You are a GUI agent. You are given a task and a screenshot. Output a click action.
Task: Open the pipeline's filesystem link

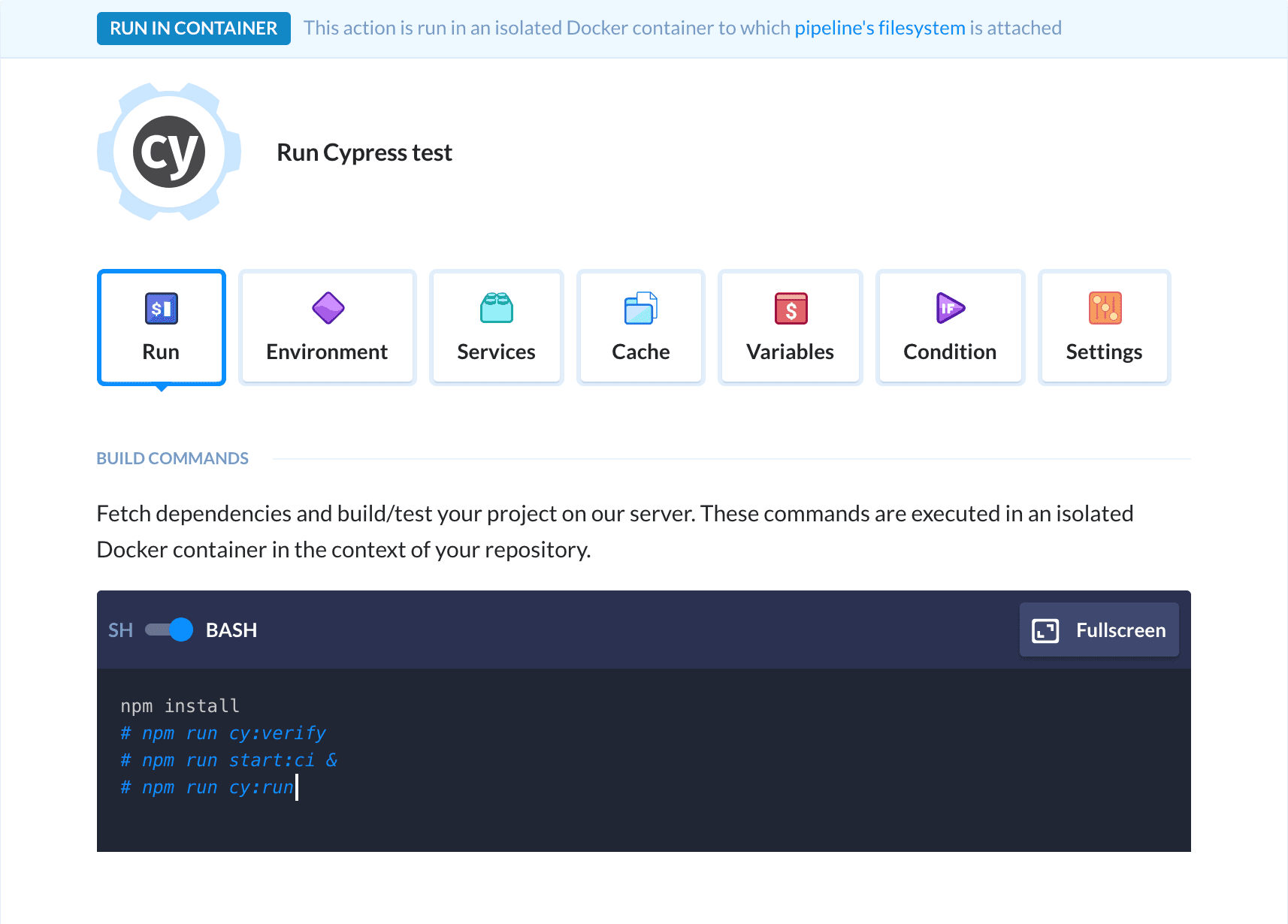(x=879, y=28)
